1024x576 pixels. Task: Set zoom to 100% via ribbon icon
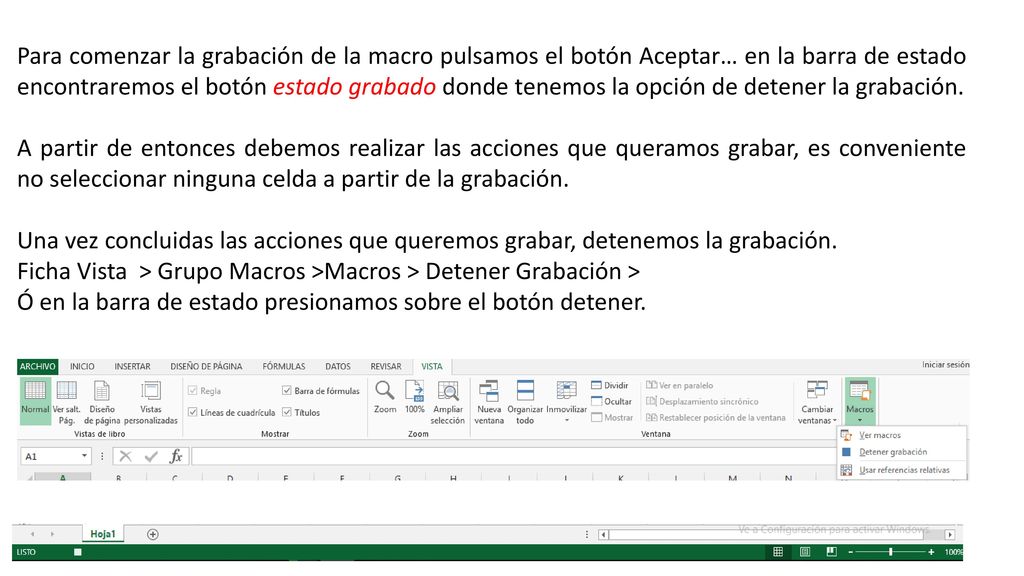[415, 396]
